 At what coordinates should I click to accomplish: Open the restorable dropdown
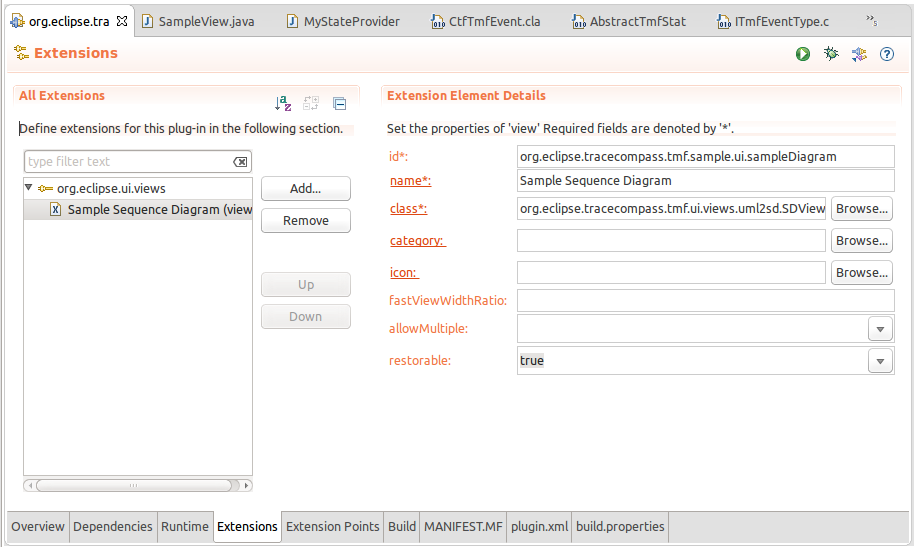[880, 361]
